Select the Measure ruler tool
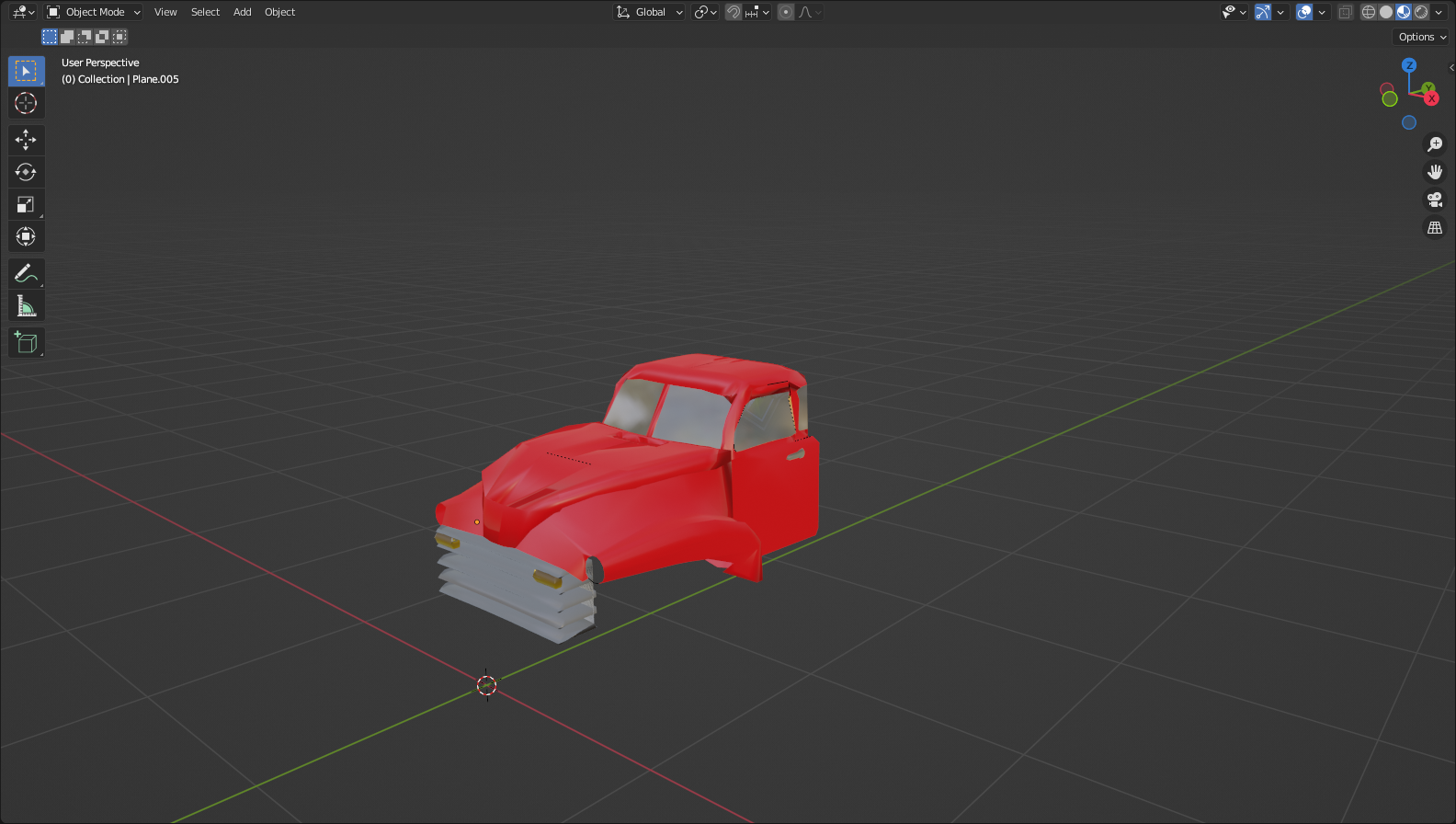Image resolution: width=1456 pixels, height=824 pixels. click(26, 305)
